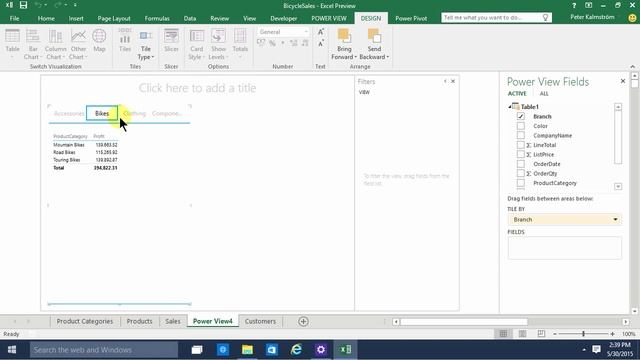Select the Bikes tile
Image resolution: width=640 pixels, height=360 pixels.
[x=102, y=113]
